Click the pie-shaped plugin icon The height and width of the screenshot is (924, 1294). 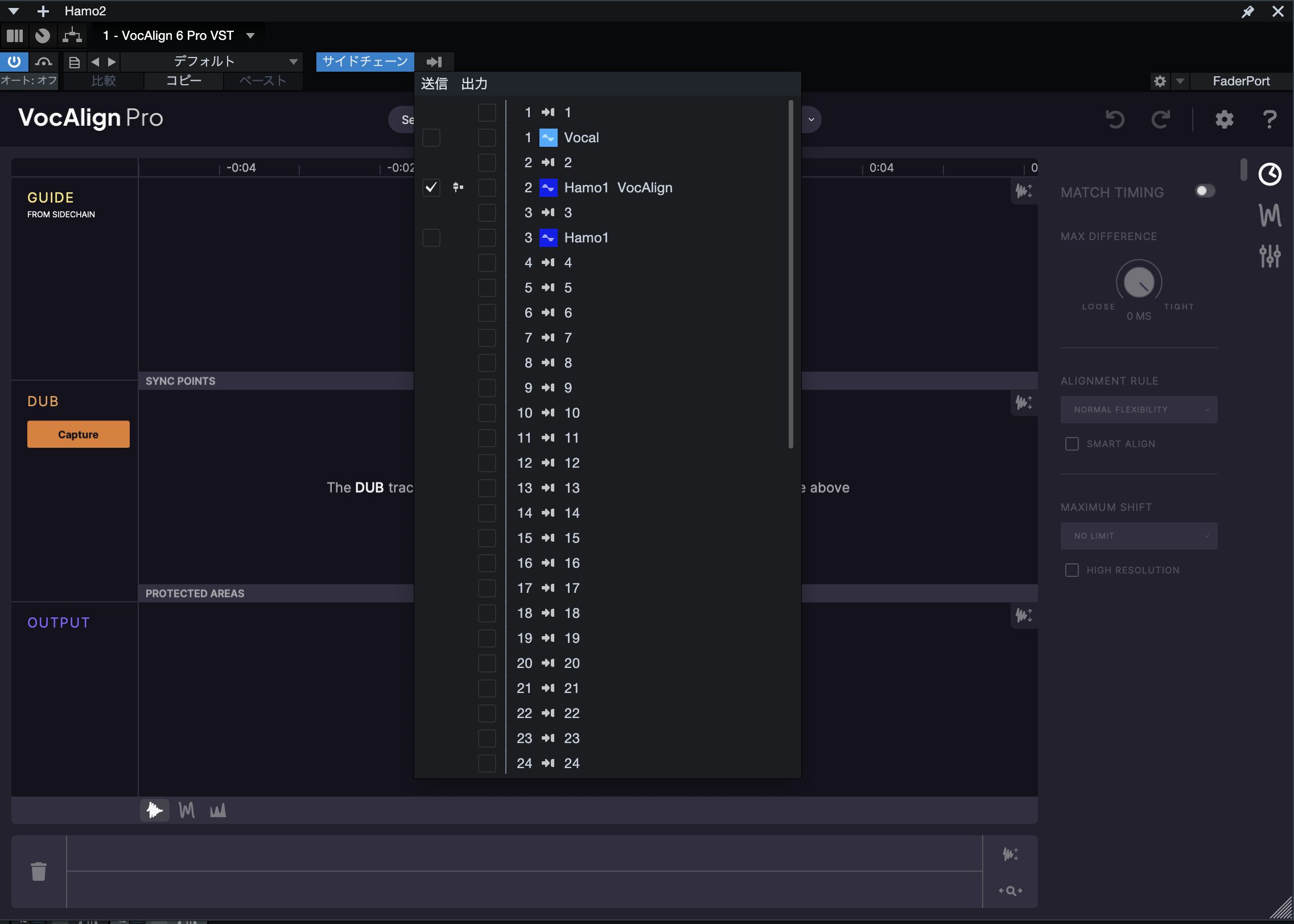43,36
